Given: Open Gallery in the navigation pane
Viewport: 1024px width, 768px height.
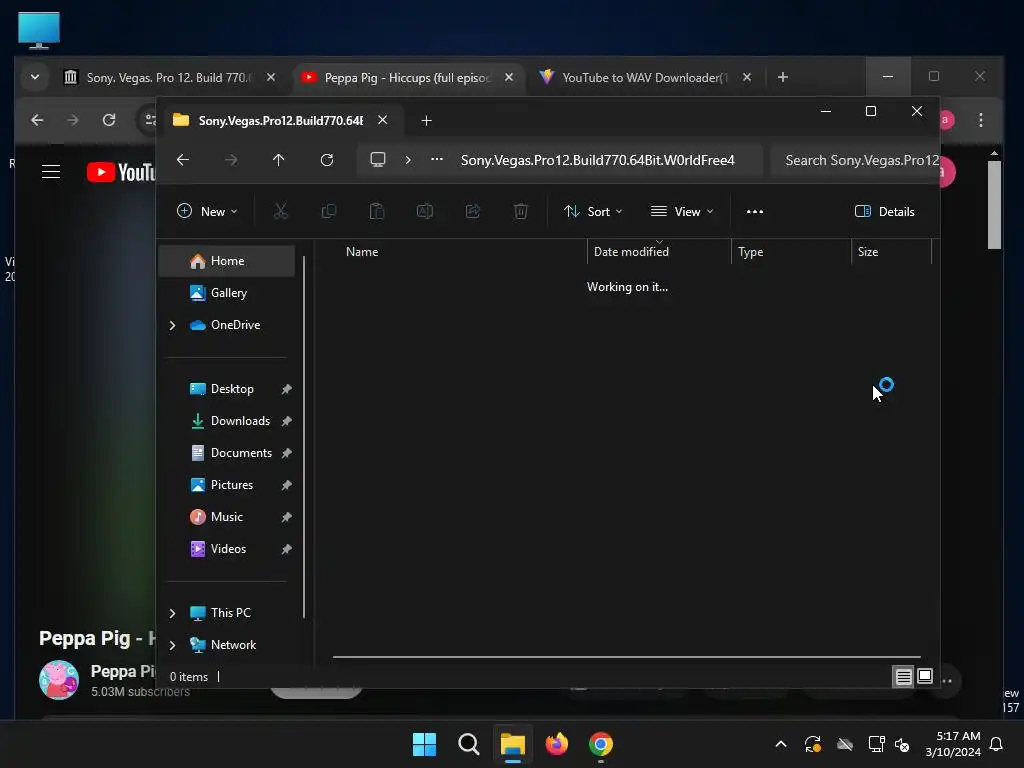Looking at the screenshot, I should coord(227,293).
